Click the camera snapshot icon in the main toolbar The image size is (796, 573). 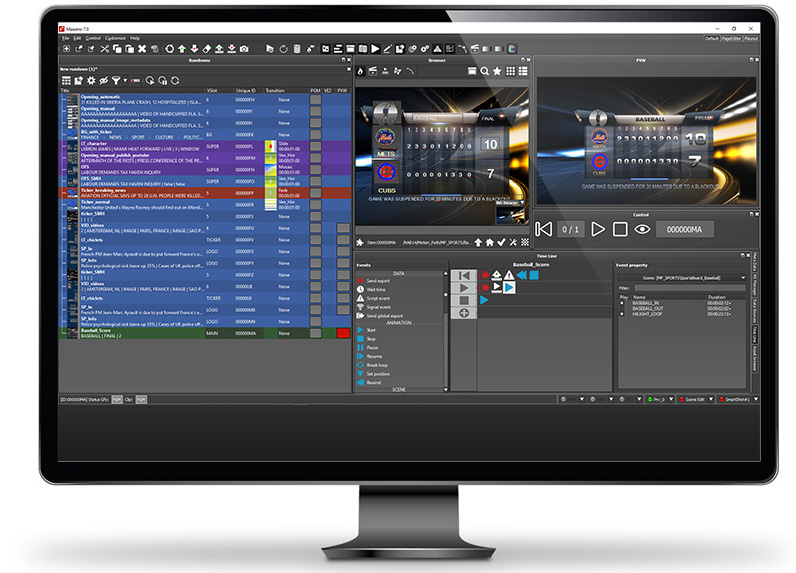click(244, 48)
